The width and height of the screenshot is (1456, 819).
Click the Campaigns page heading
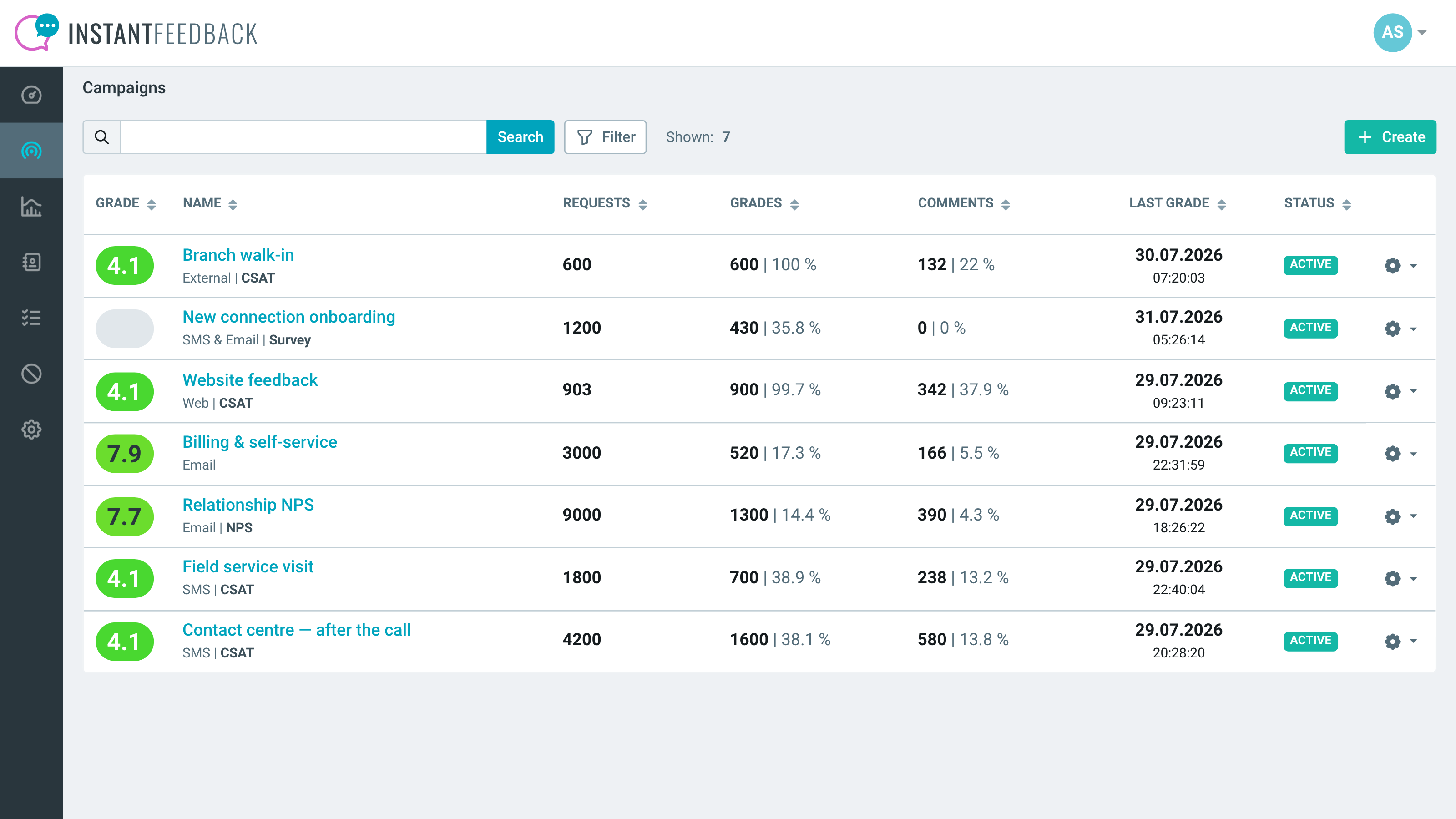click(x=124, y=88)
